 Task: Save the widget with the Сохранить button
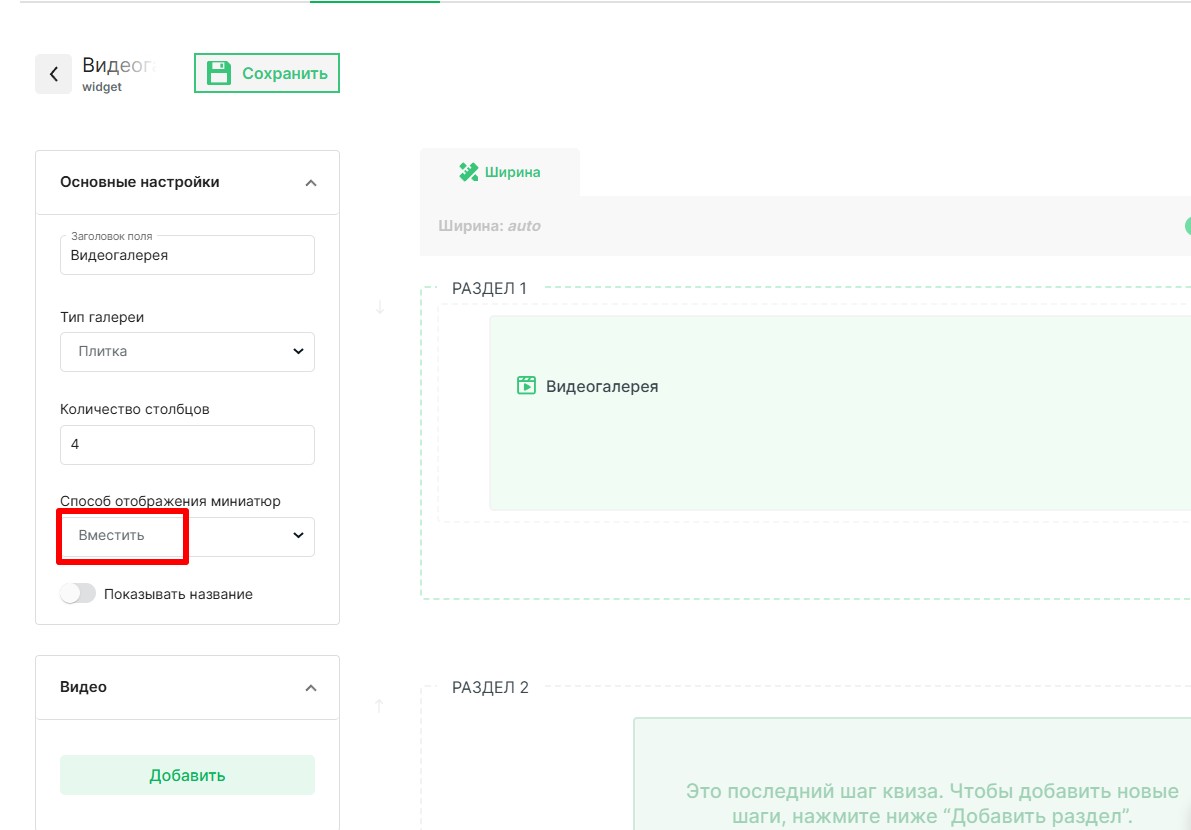pyautogui.click(x=267, y=73)
